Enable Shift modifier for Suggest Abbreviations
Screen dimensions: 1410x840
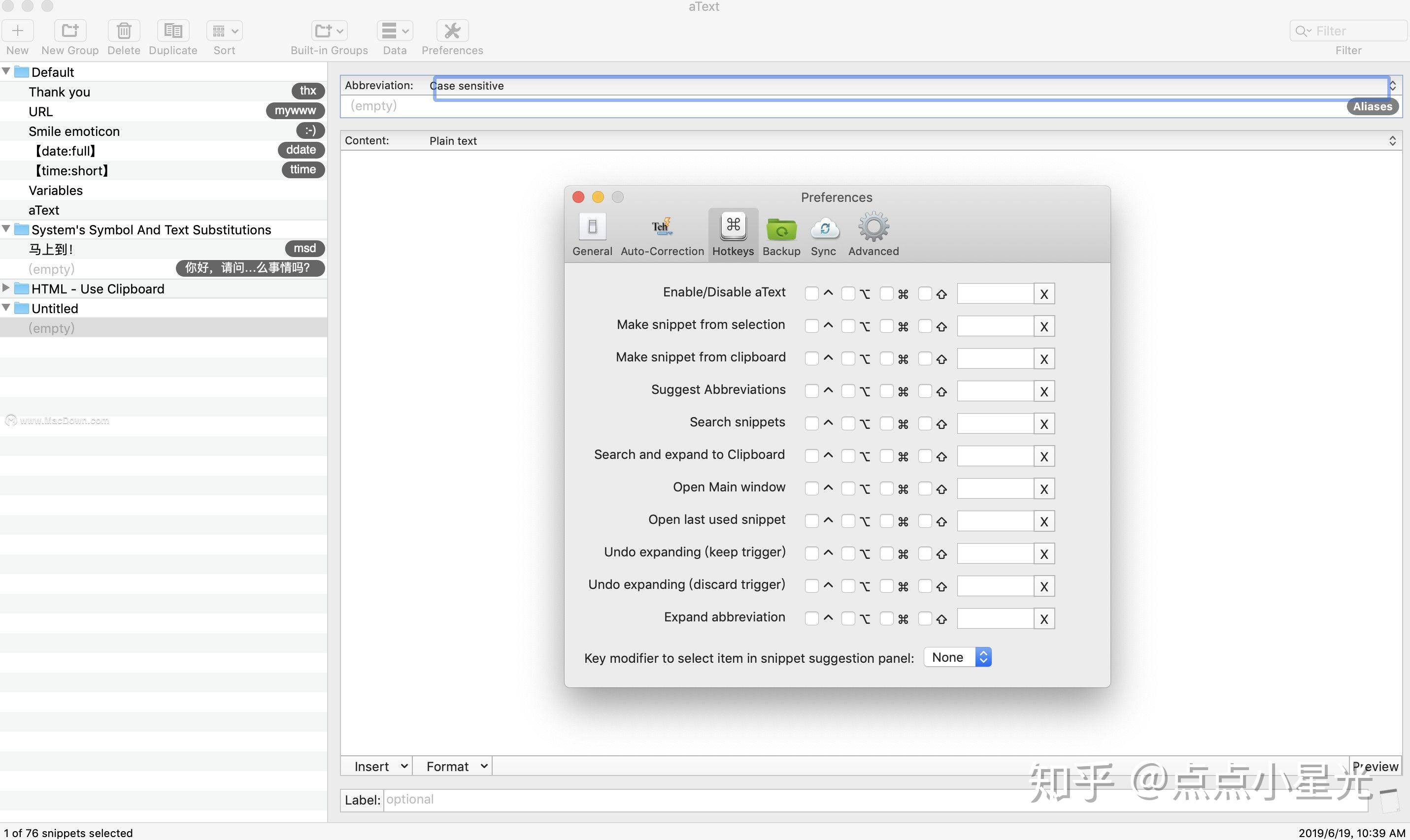(925, 390)
